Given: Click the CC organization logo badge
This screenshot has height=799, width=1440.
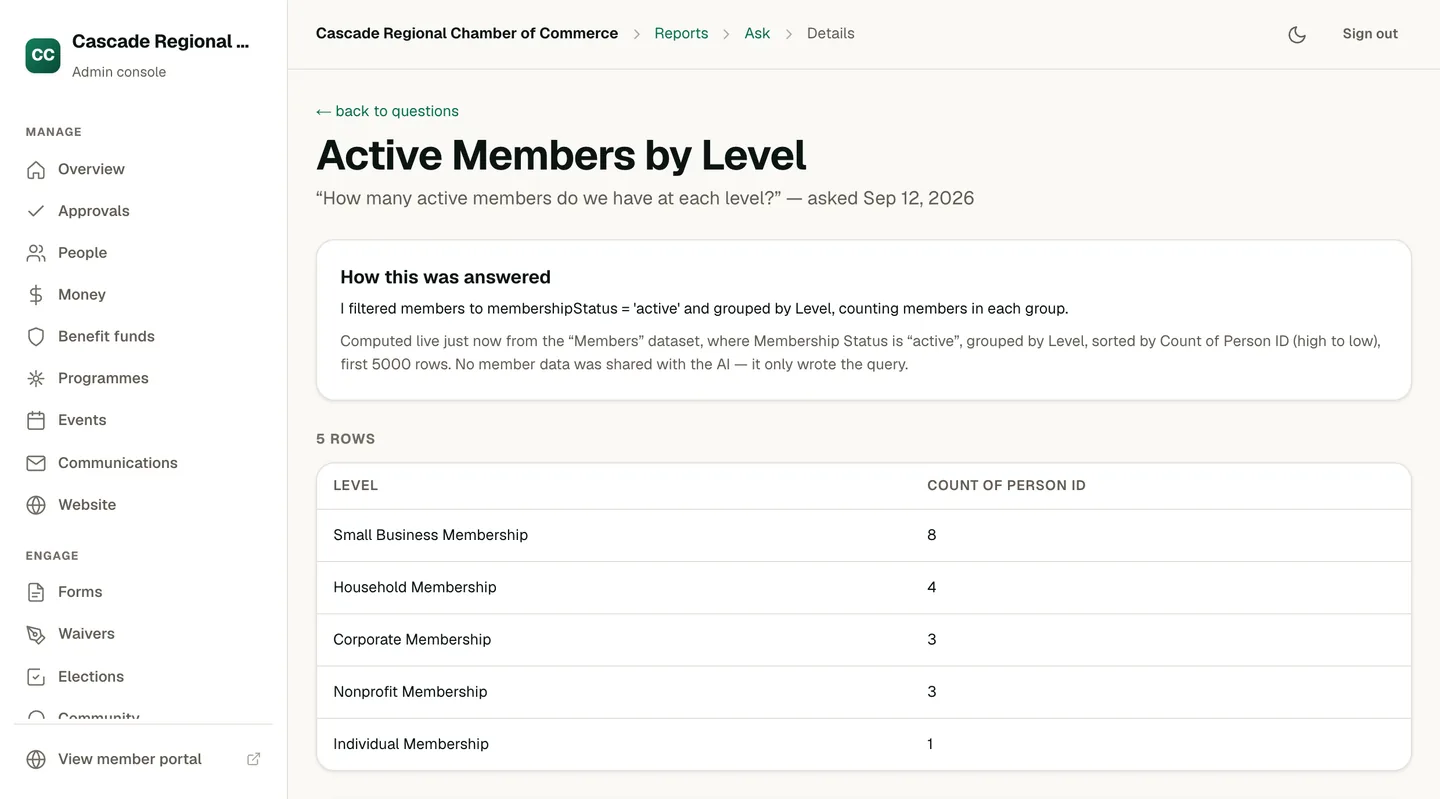Looking at the screenshot, I should pos(43,55).
